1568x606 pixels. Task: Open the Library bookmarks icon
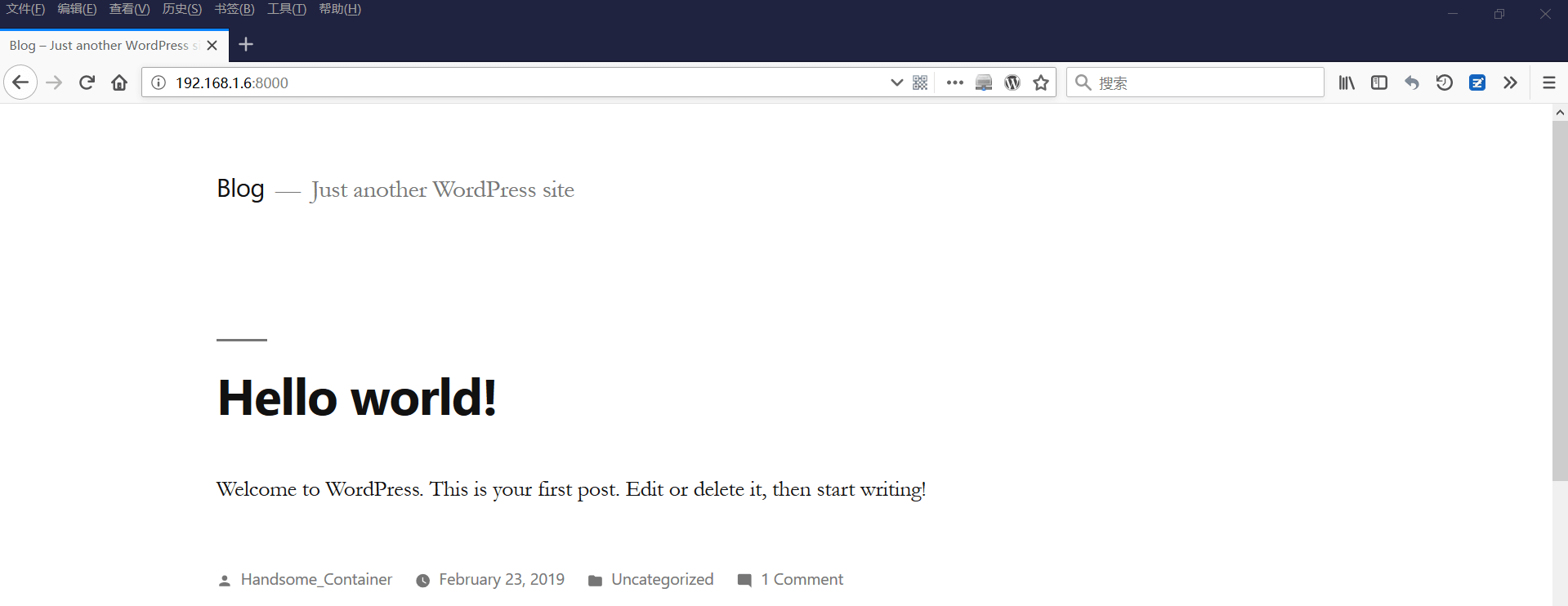coord(1347,82)
